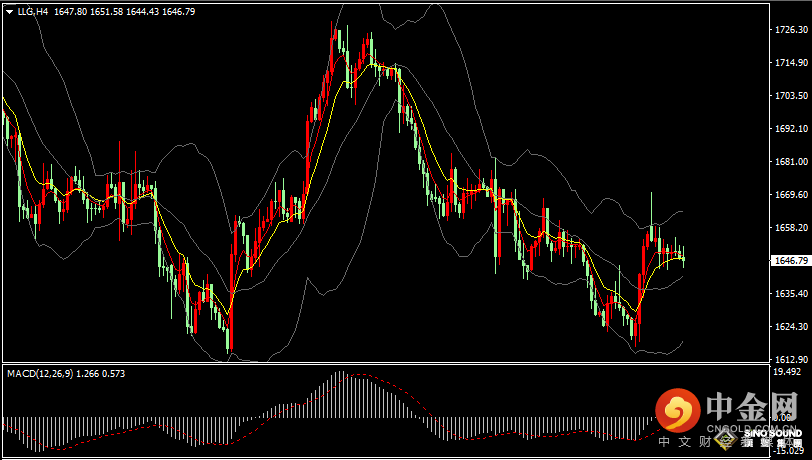Click the high price value 1651.58
Viewport: 812px width, 460px height.
coord(107,11)
